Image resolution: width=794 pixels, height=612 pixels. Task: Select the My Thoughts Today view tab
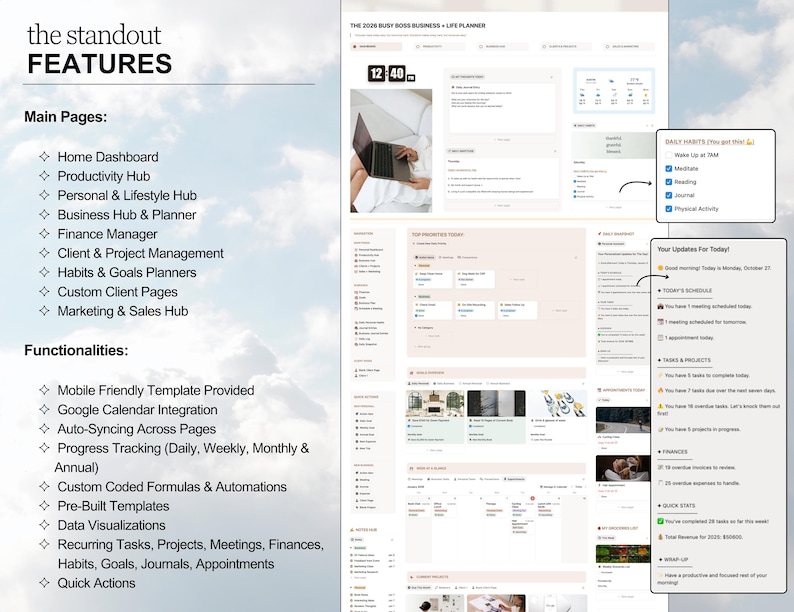pyautogui.click(x=468, y=77)
